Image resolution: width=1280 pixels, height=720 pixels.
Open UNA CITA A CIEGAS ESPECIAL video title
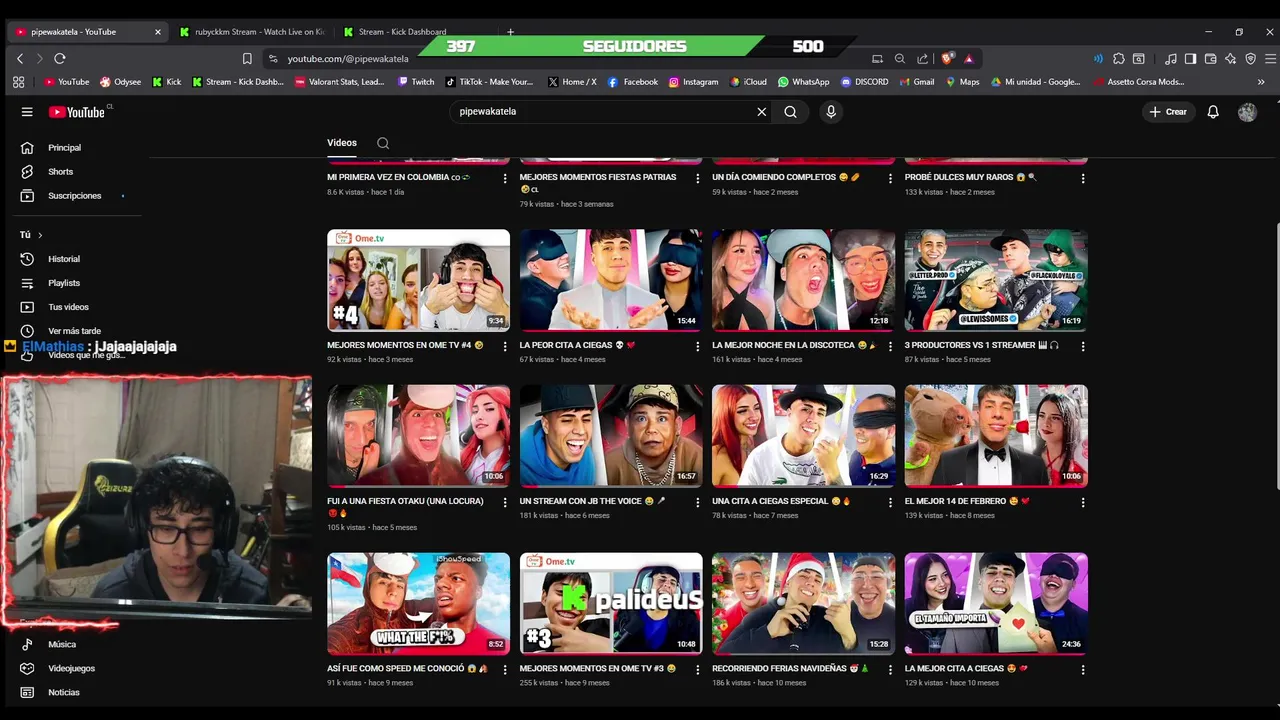pyautogui.click(x=781, y=501)
